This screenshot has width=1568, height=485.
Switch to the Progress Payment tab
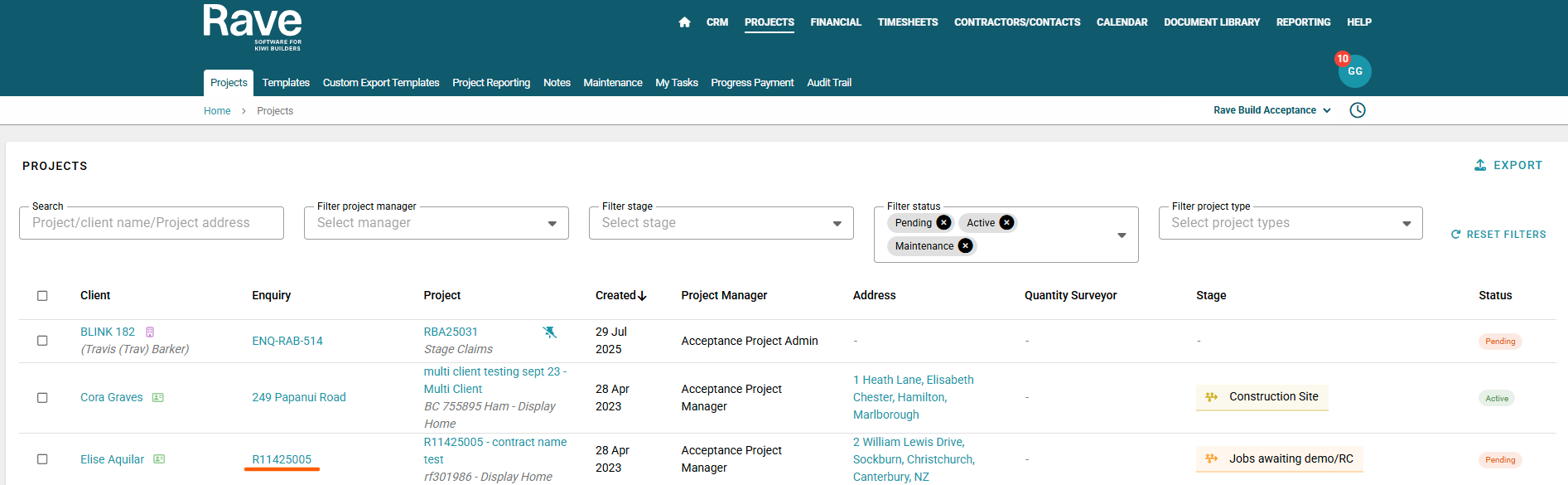(x=751, y=83)
